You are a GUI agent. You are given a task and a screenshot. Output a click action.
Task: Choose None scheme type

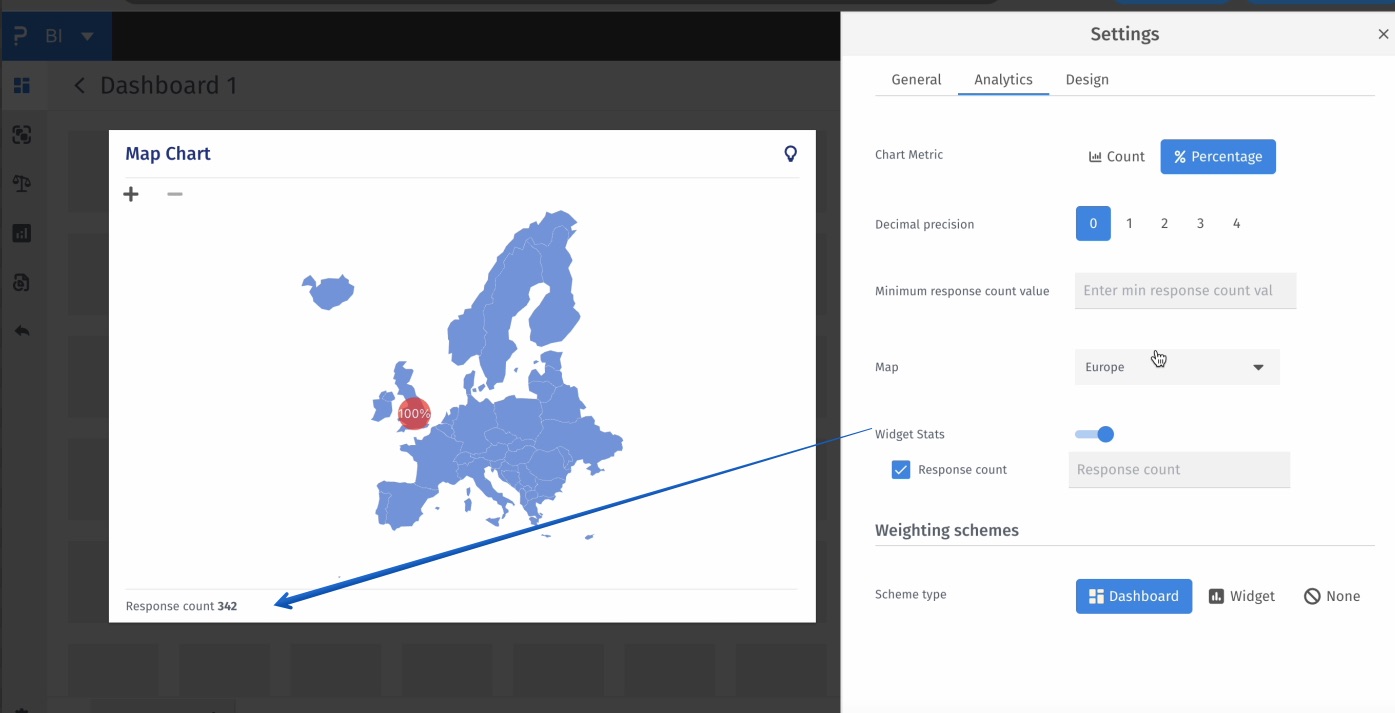(1332, 596)
